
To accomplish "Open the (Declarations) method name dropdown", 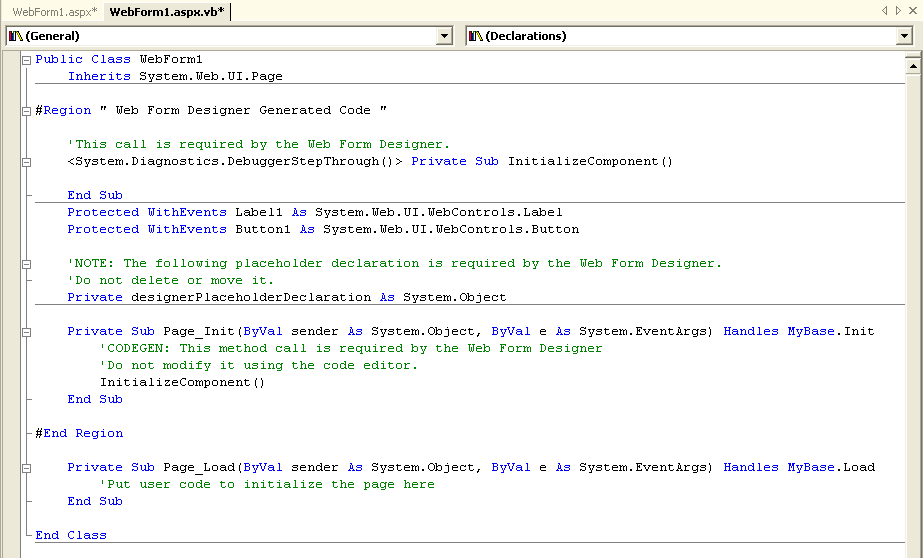I will (904, 36).
